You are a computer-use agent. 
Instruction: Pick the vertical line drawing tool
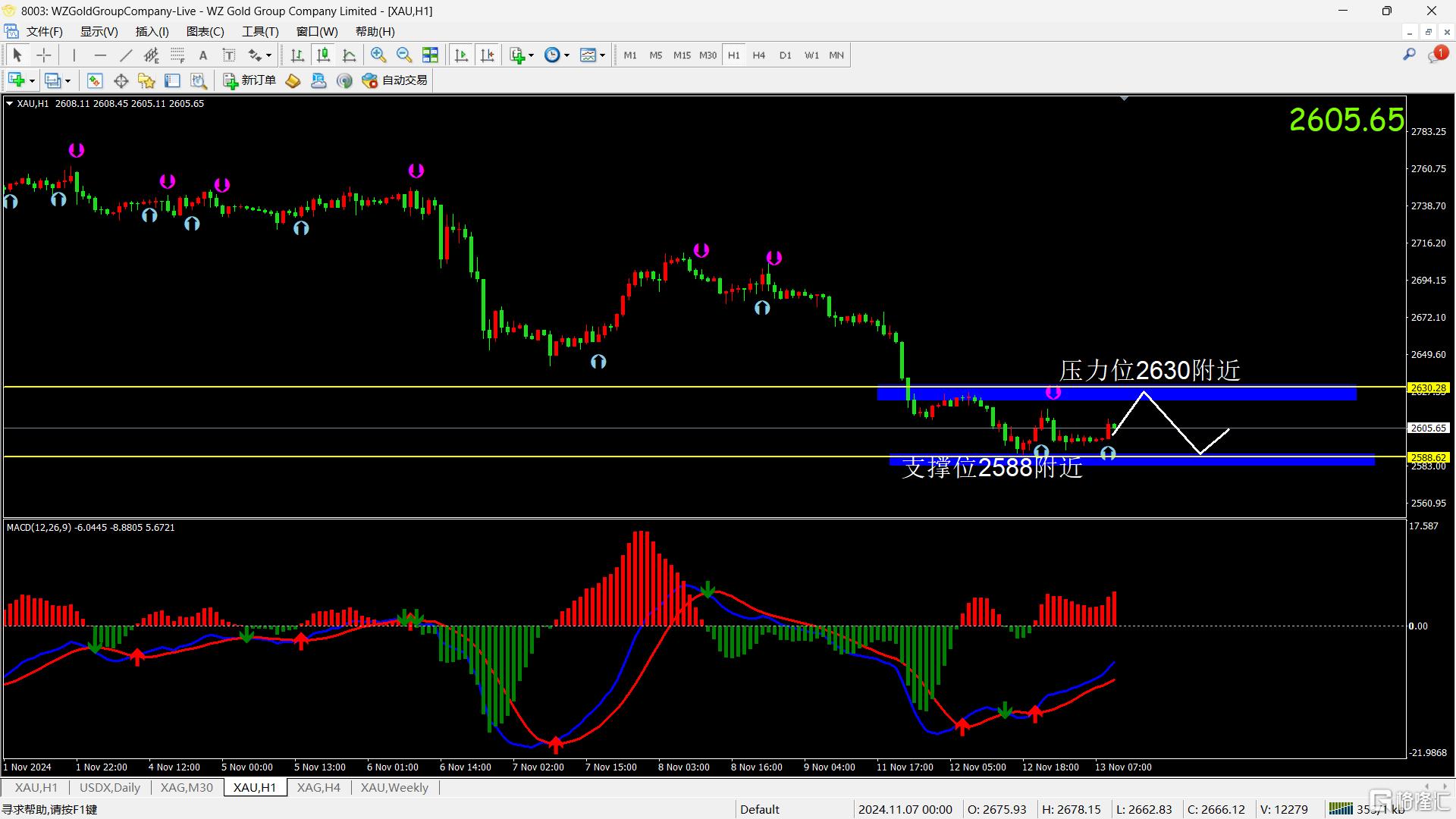74,55
